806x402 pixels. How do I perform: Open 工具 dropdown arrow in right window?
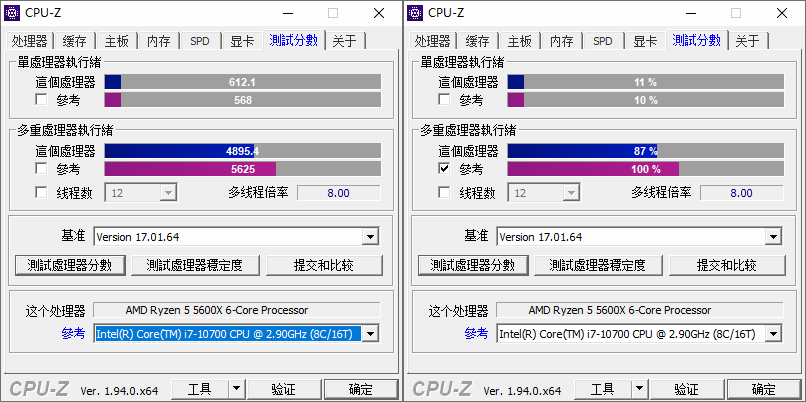pyautogui.click(x=639, y=389)
